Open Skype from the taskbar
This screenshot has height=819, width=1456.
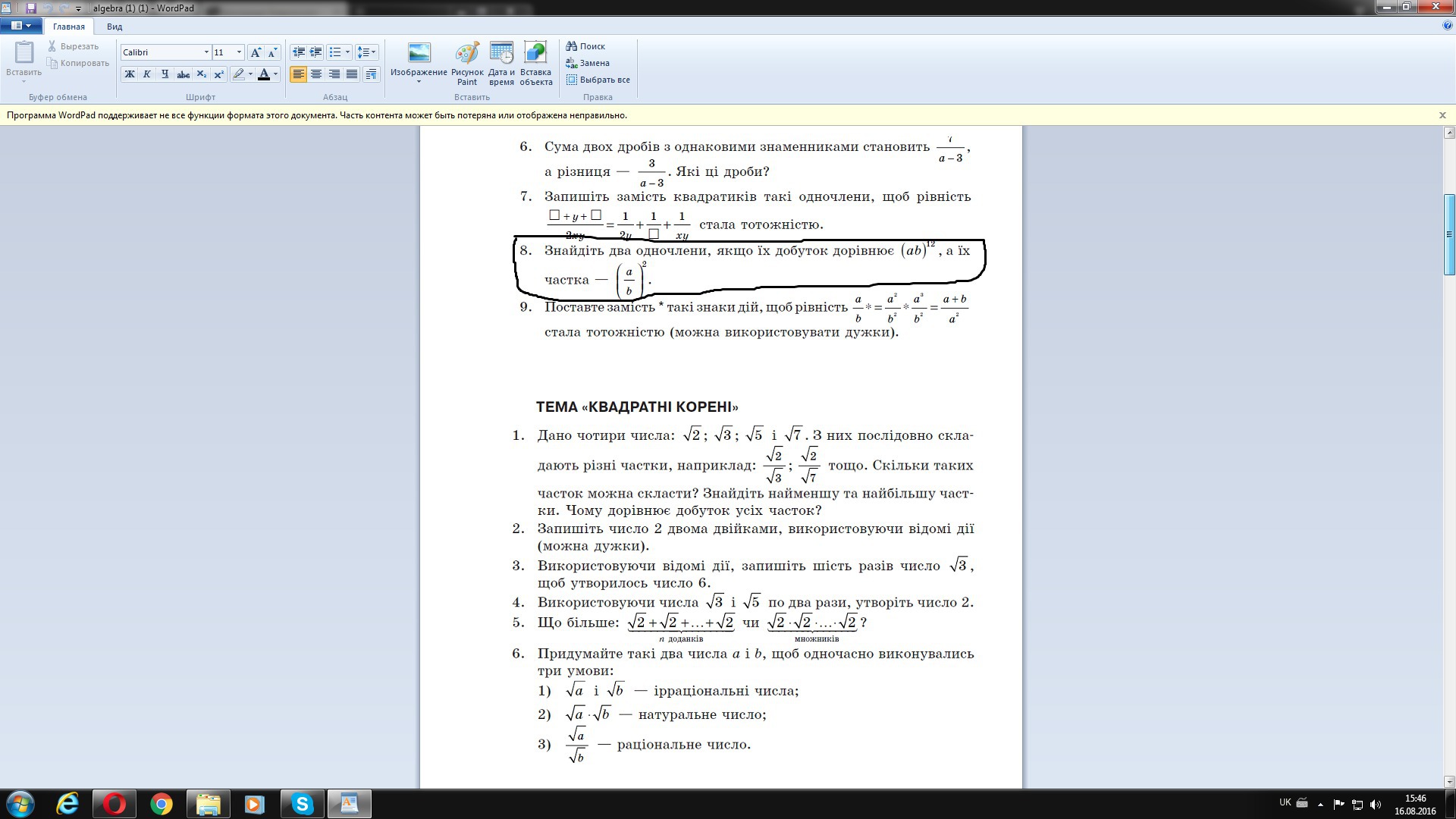pyautogui.click(x=303, y=804)
